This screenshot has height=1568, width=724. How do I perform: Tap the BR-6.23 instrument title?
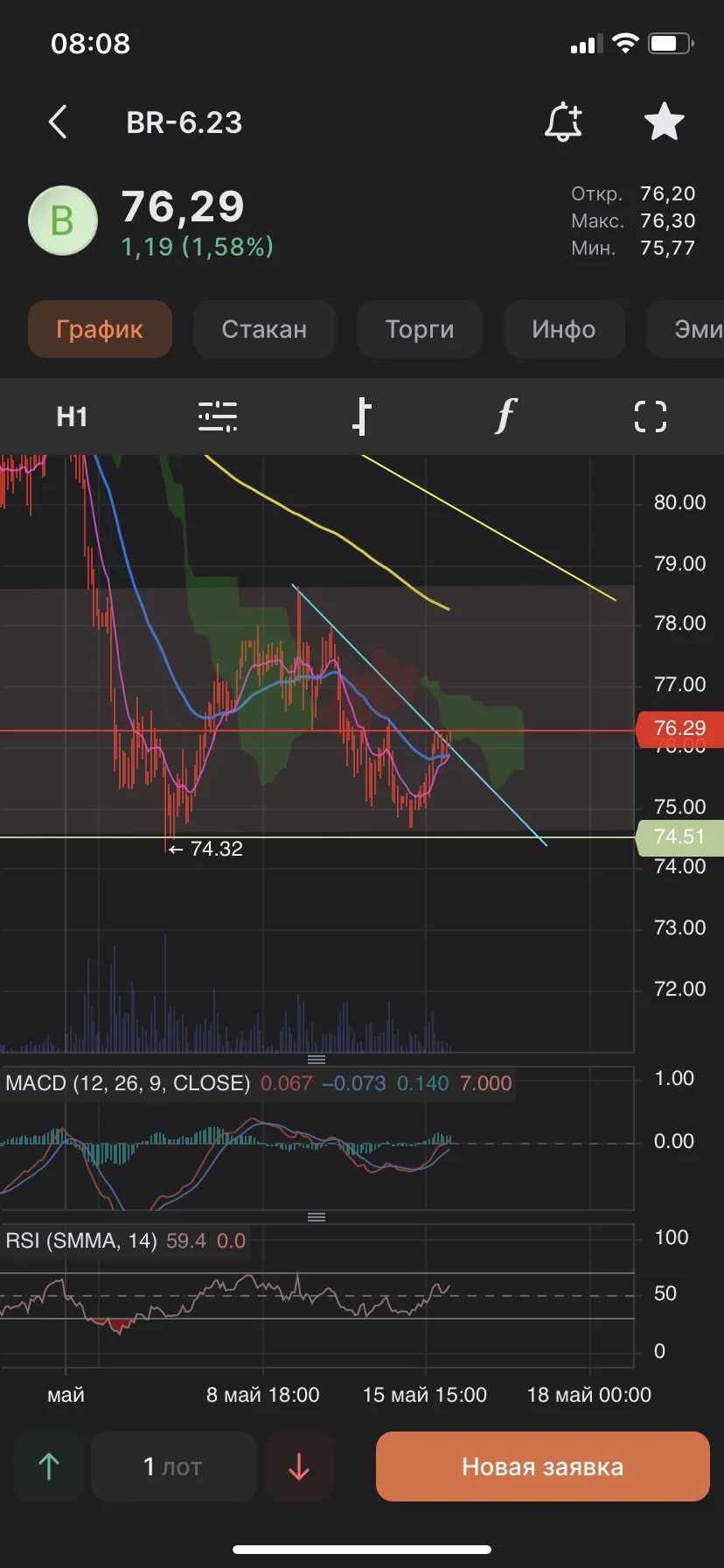tap(184, 122)
